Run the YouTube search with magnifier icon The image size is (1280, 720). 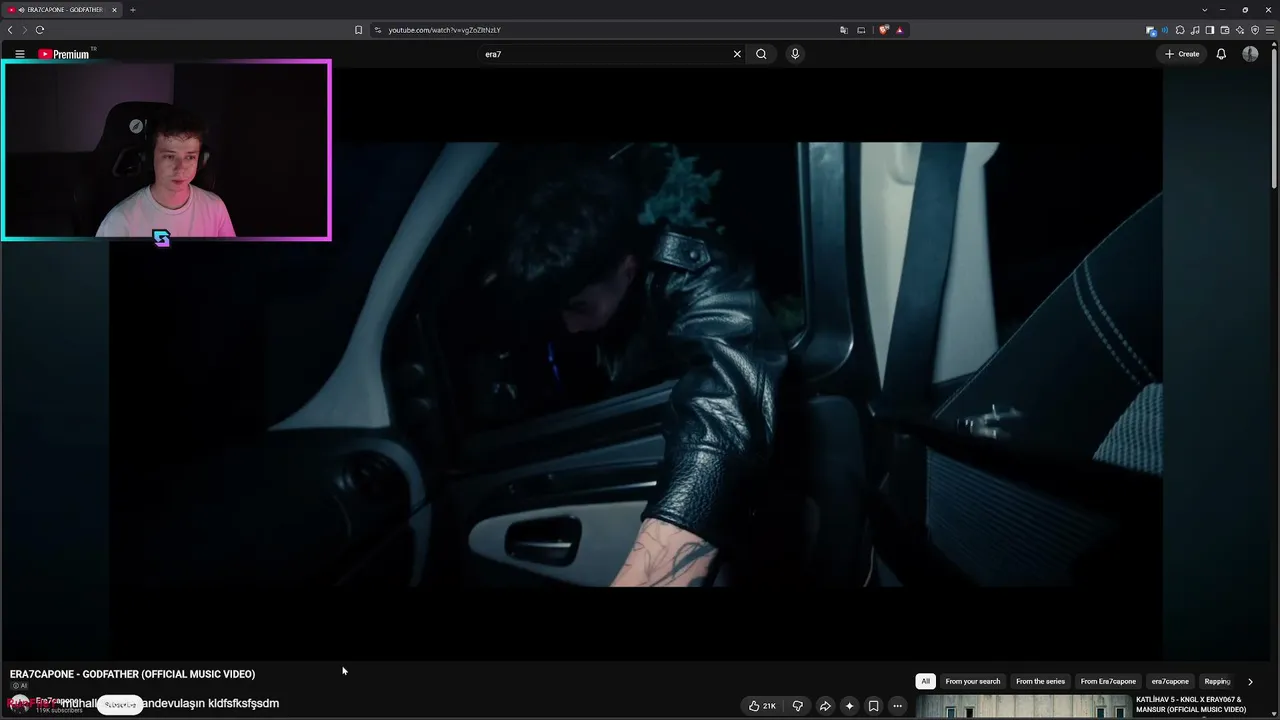(x=761, y=54)
